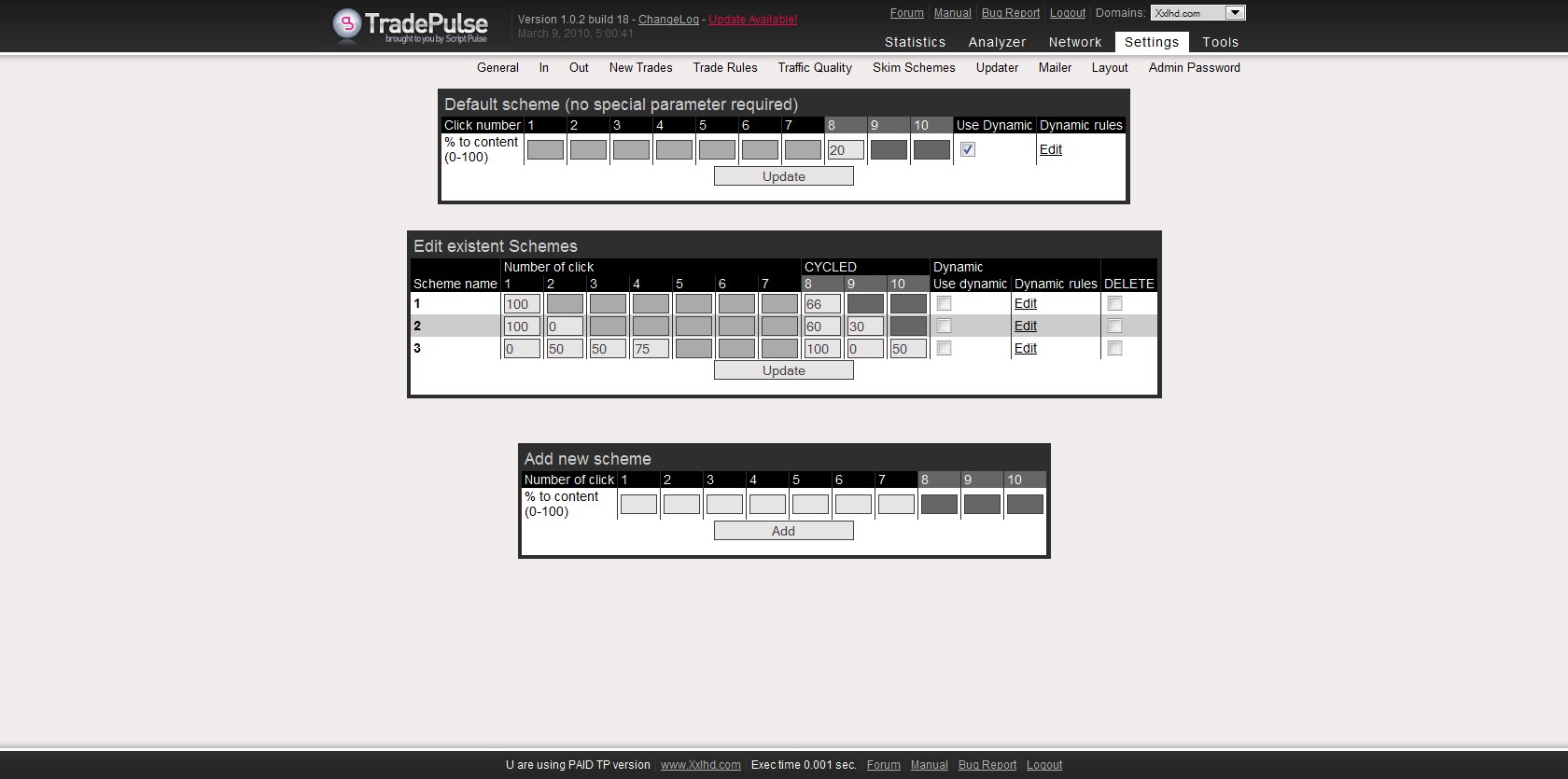Click the Default scheme click 8 field

pyautogui.click(x=846, y=150)
